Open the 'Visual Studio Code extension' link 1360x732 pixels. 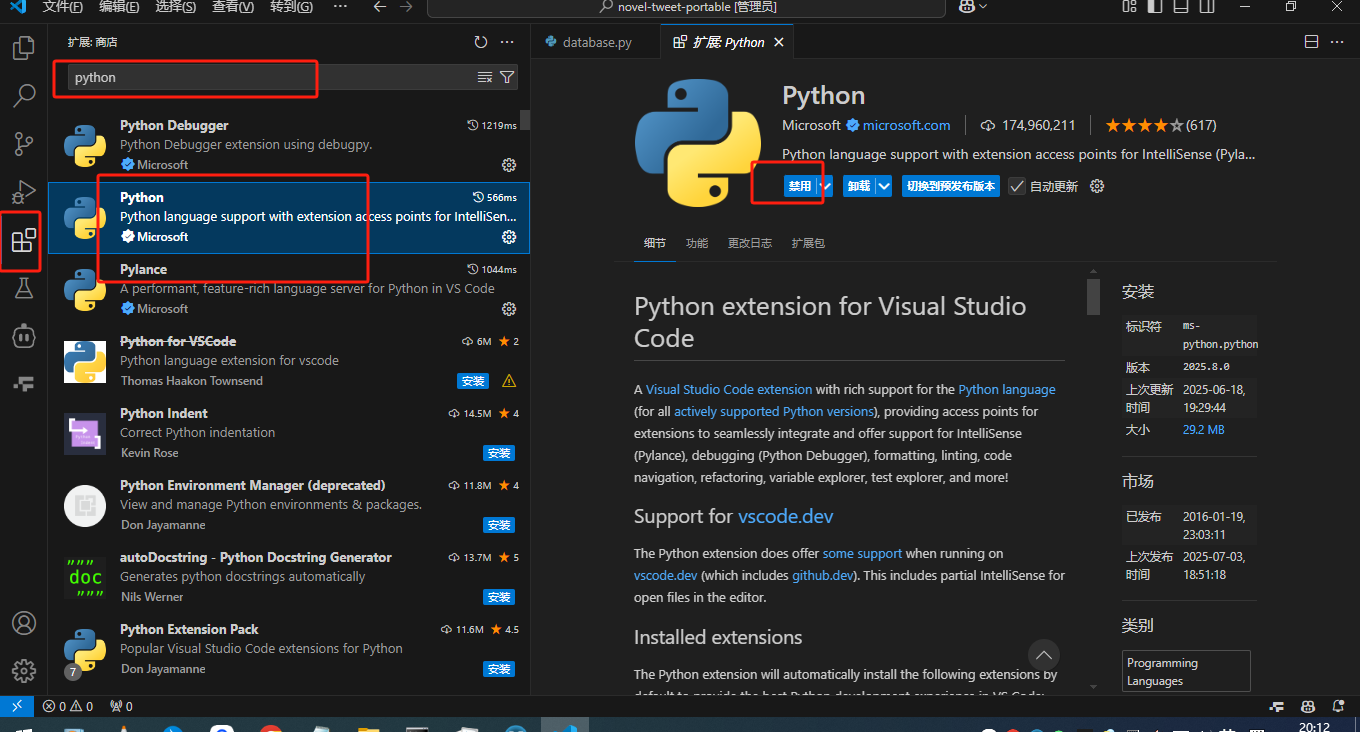click(729, 389)
